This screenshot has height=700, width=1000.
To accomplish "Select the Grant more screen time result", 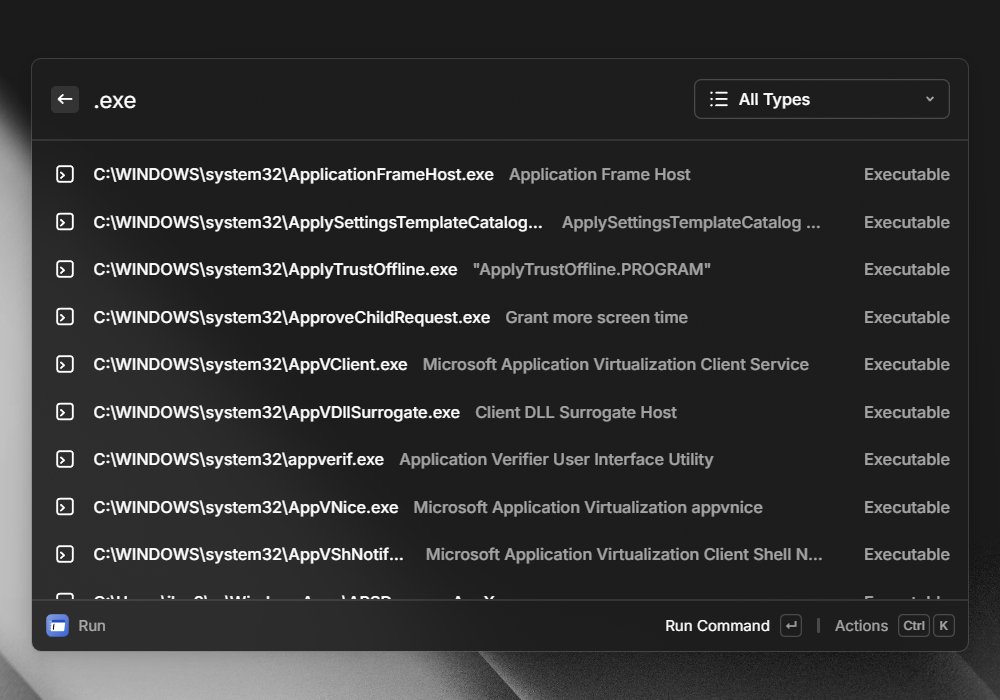I will click(500, 317).
